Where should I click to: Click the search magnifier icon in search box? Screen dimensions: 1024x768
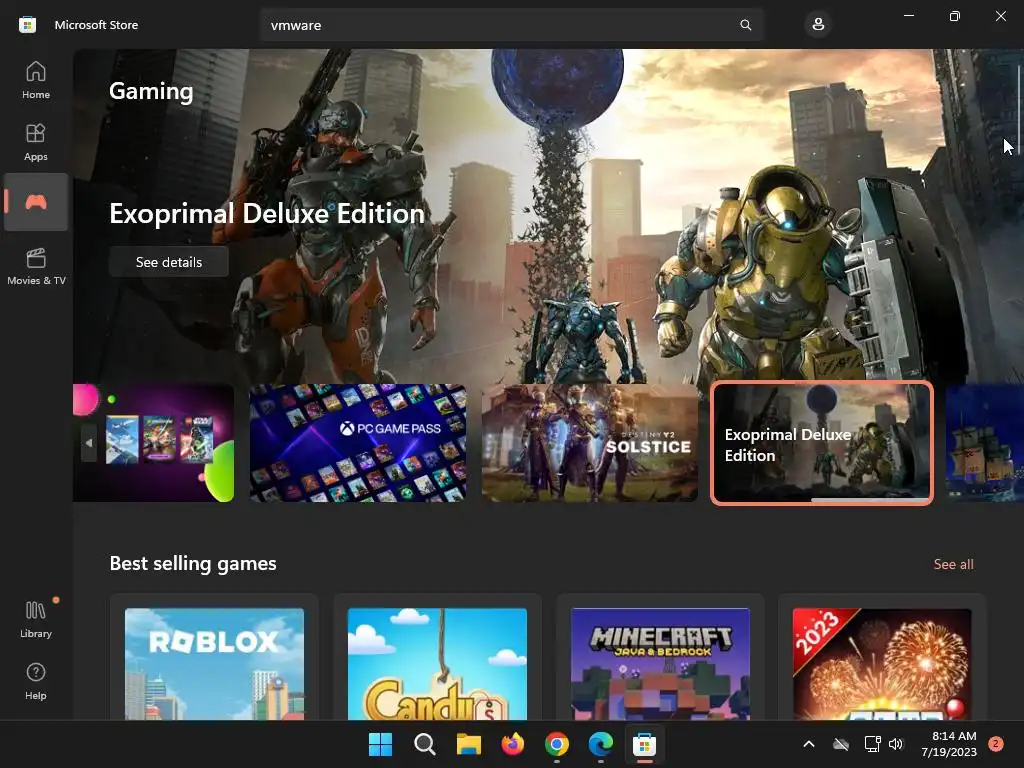tap(745, 25)
